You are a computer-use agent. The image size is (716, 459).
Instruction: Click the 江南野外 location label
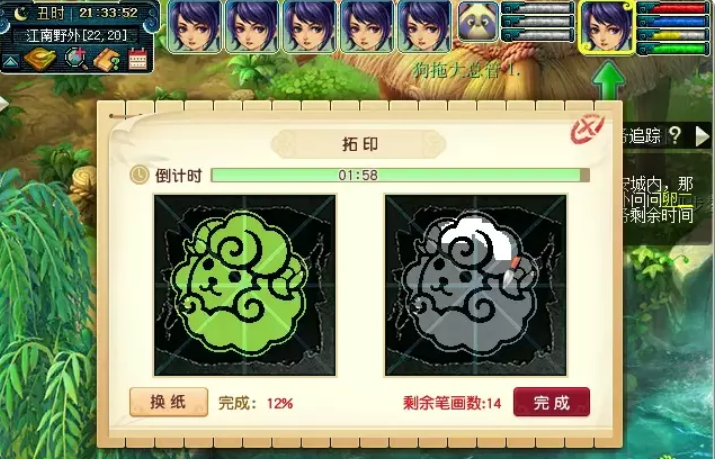click(76, 35)
